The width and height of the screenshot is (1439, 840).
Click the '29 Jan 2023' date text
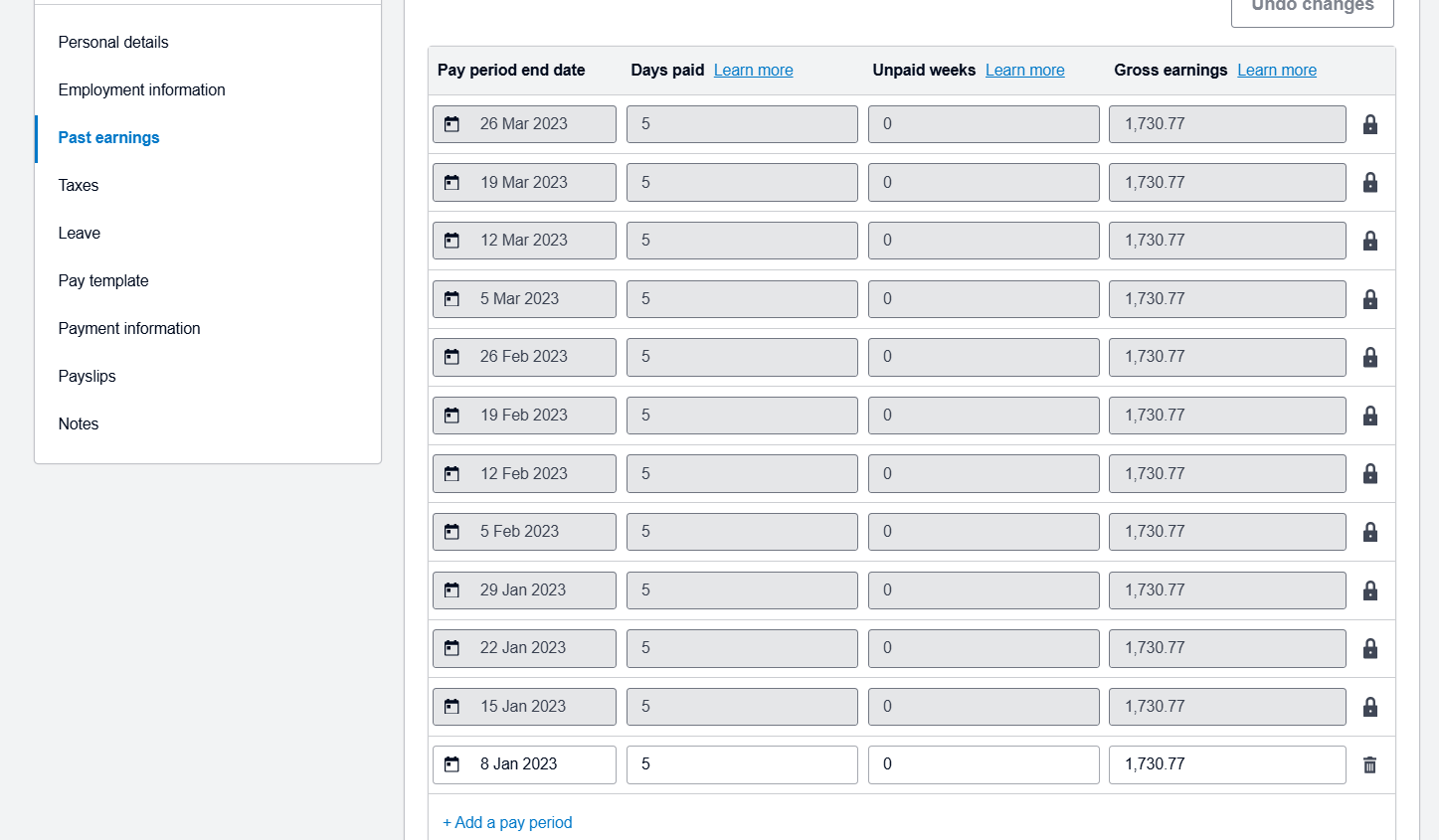coord(523,590)
